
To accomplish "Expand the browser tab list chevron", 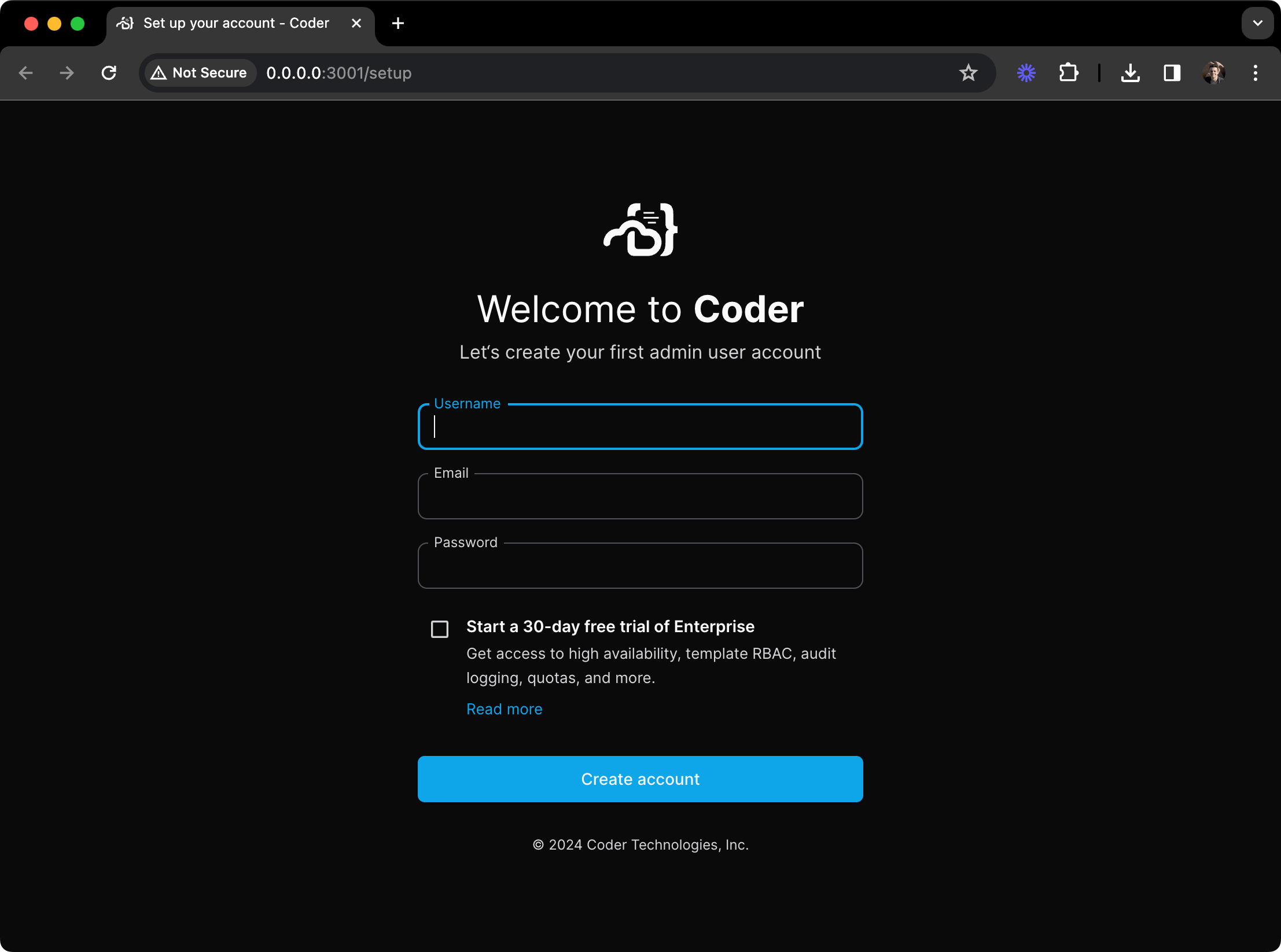I will [1257, 23].
